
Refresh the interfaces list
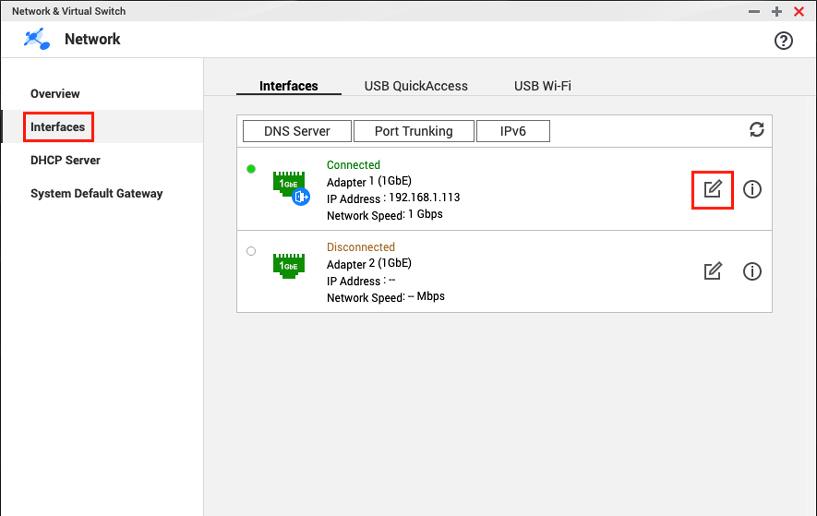(756, 130)
